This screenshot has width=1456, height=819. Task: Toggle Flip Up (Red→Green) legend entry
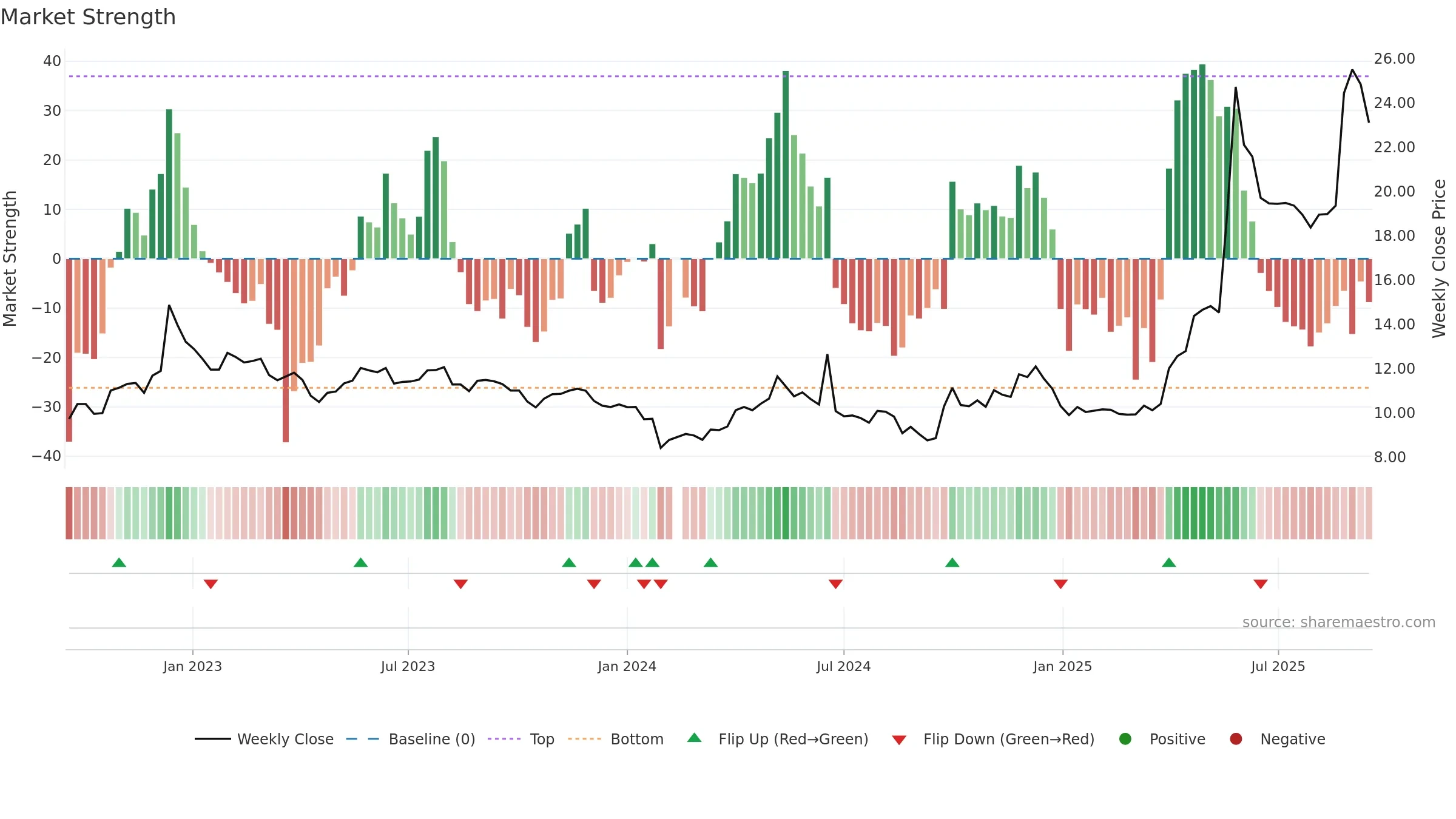point(778,739)
